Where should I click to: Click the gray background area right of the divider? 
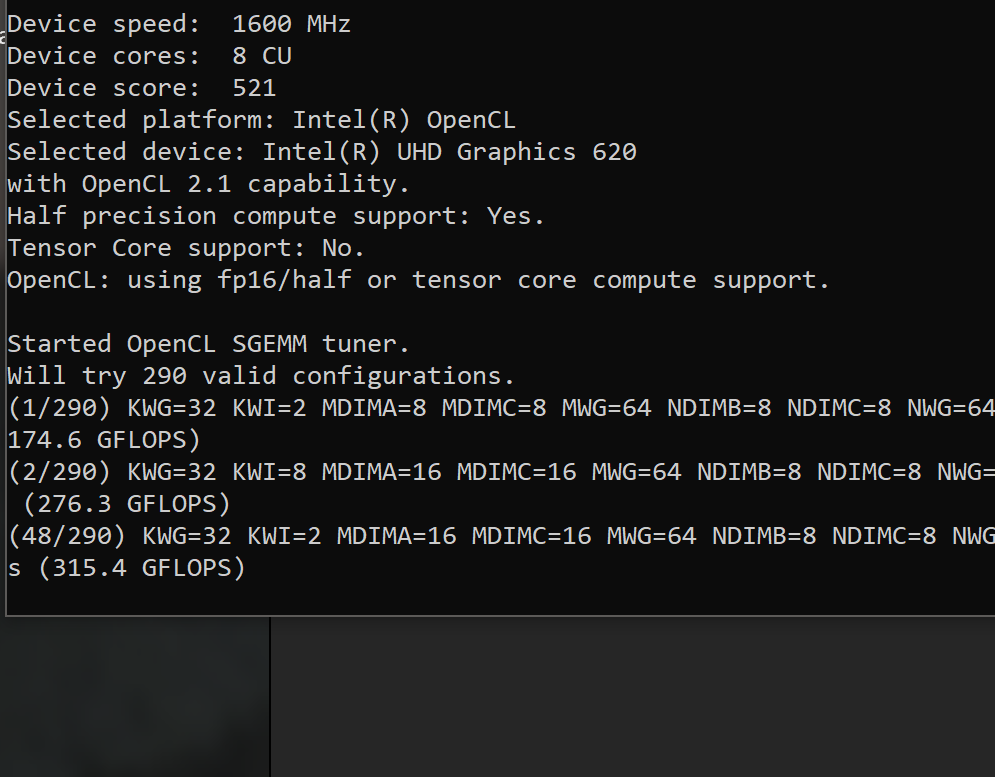pyautogui.click(x=633, y=697)
